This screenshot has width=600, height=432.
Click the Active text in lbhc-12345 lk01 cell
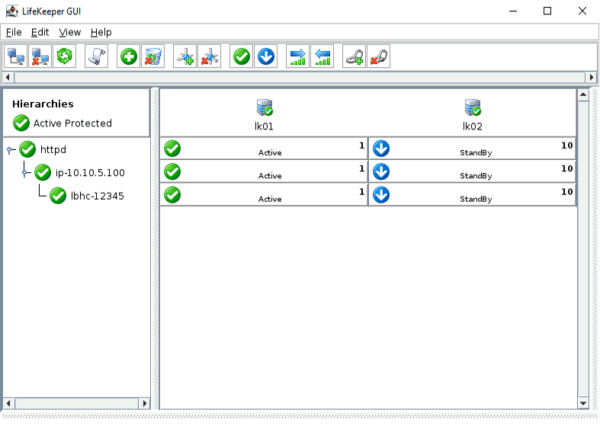coord(270,199)
